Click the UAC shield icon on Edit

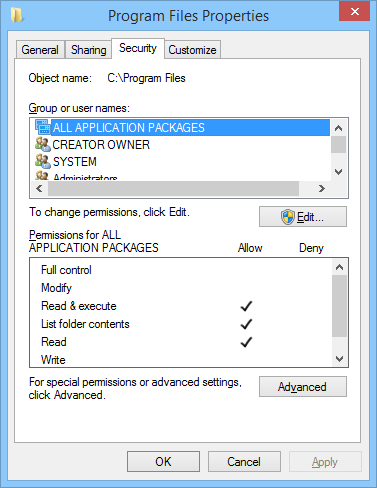(x=287, y=217)
